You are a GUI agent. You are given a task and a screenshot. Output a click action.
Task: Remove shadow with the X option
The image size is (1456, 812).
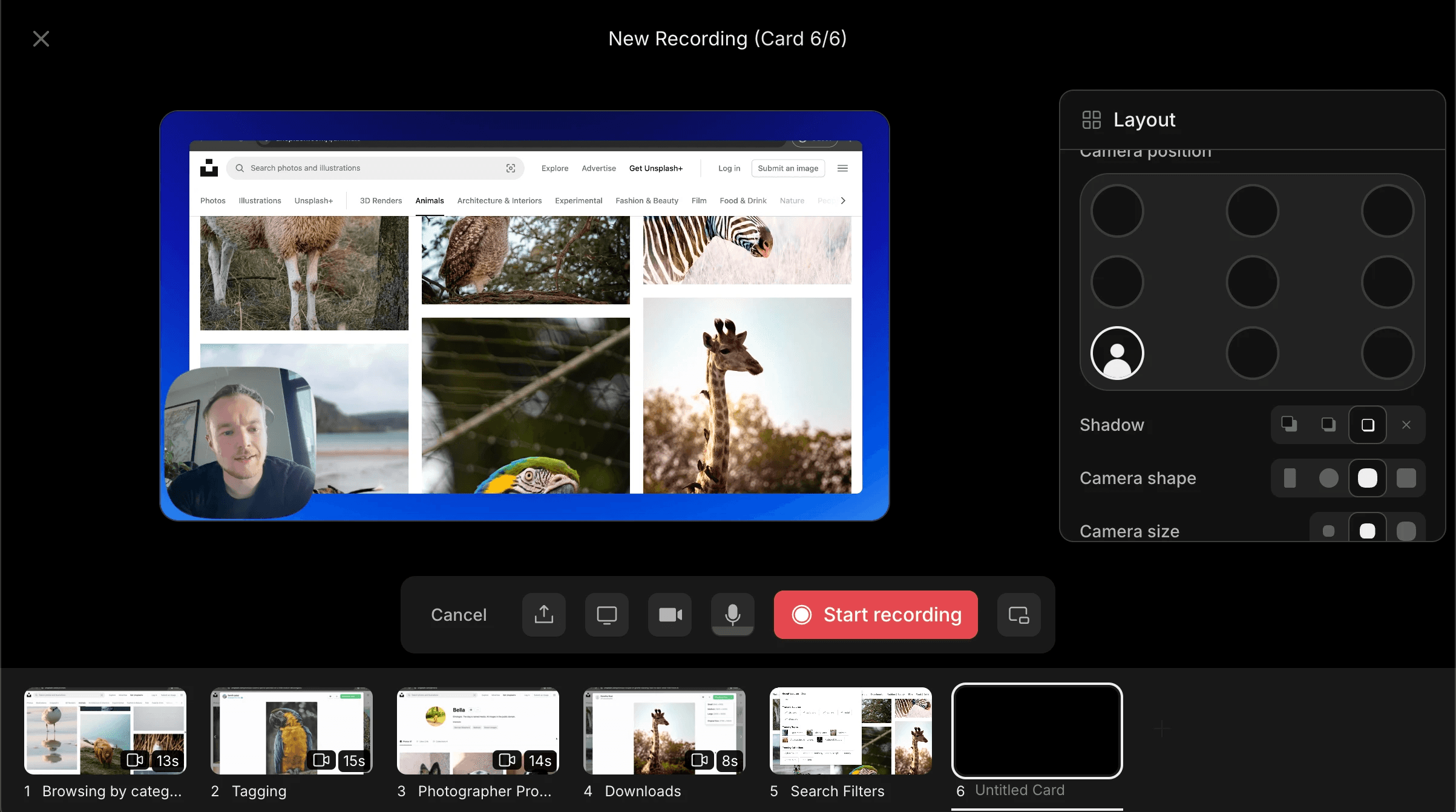click(x=1406, y=425)
